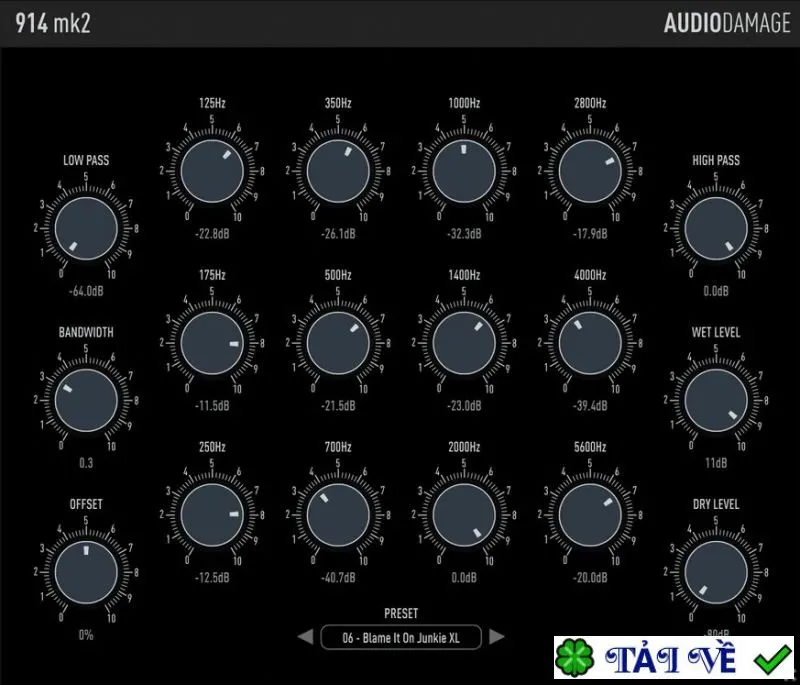Viewport: 800px width, 685px height.
Task: Click the OFFSET knob
Action: coord(86,572)
